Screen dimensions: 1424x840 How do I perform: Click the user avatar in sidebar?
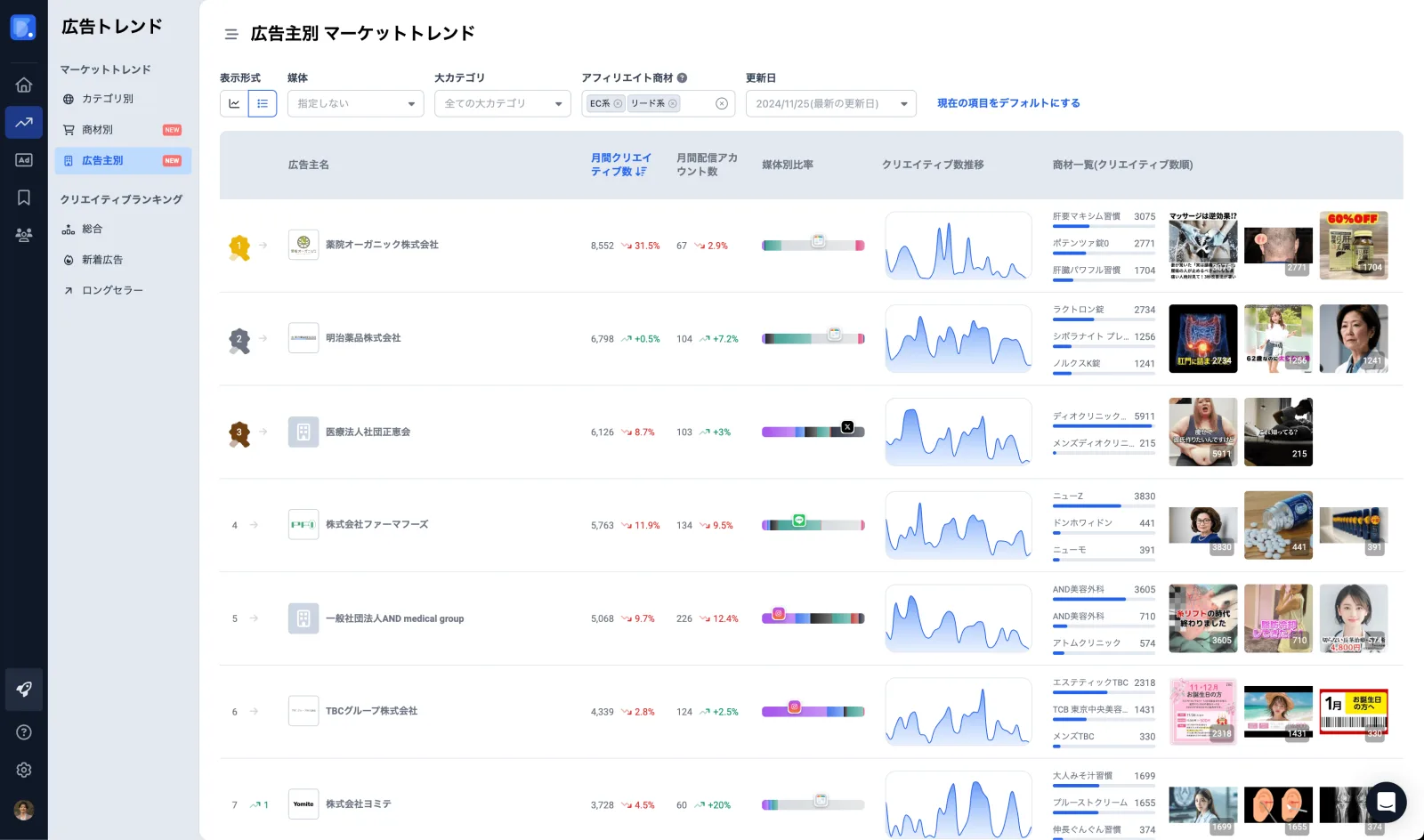click(x=24, y=810)
